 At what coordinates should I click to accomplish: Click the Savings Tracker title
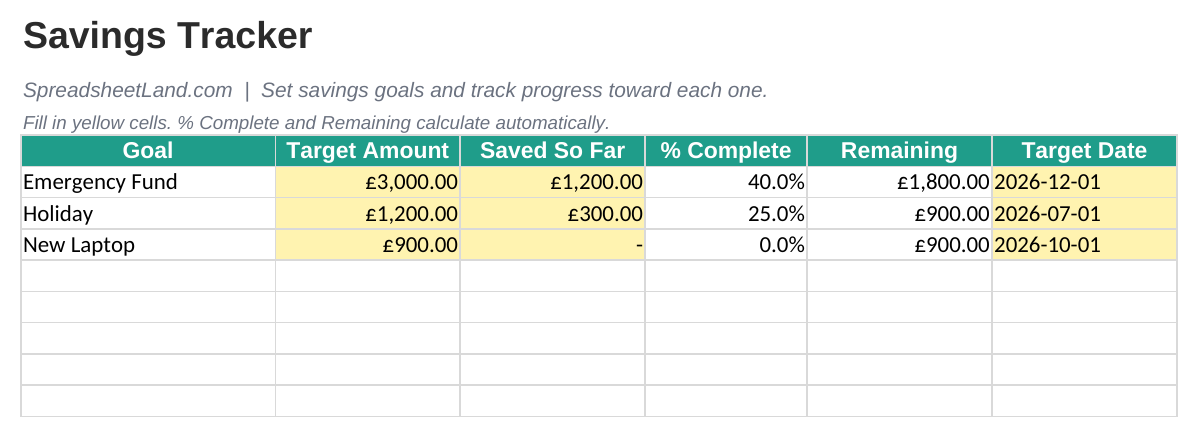[167, 36]
